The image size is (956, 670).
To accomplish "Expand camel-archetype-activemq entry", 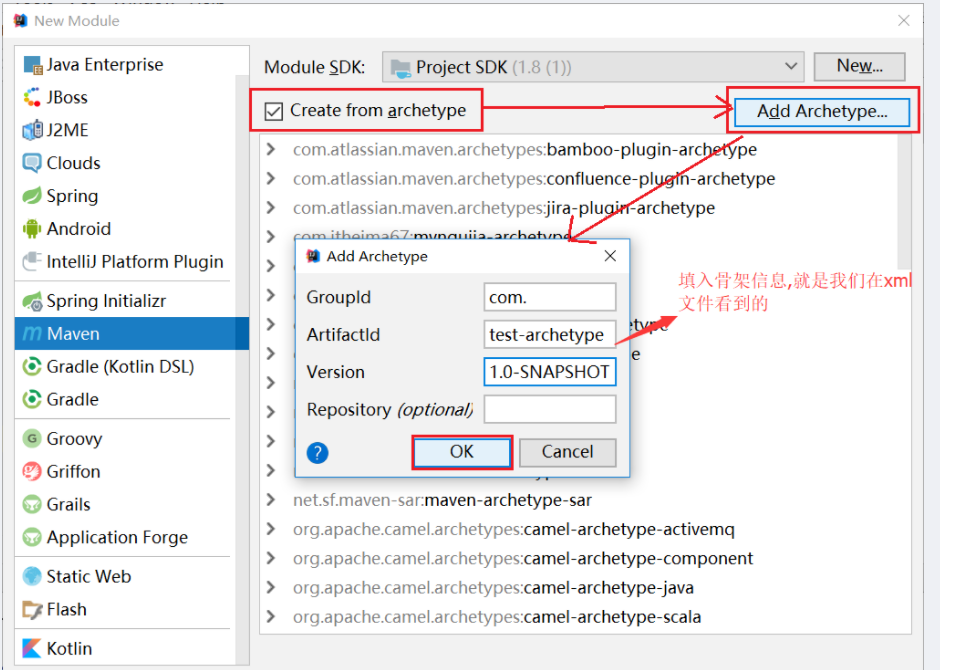I will pos(271,529).
